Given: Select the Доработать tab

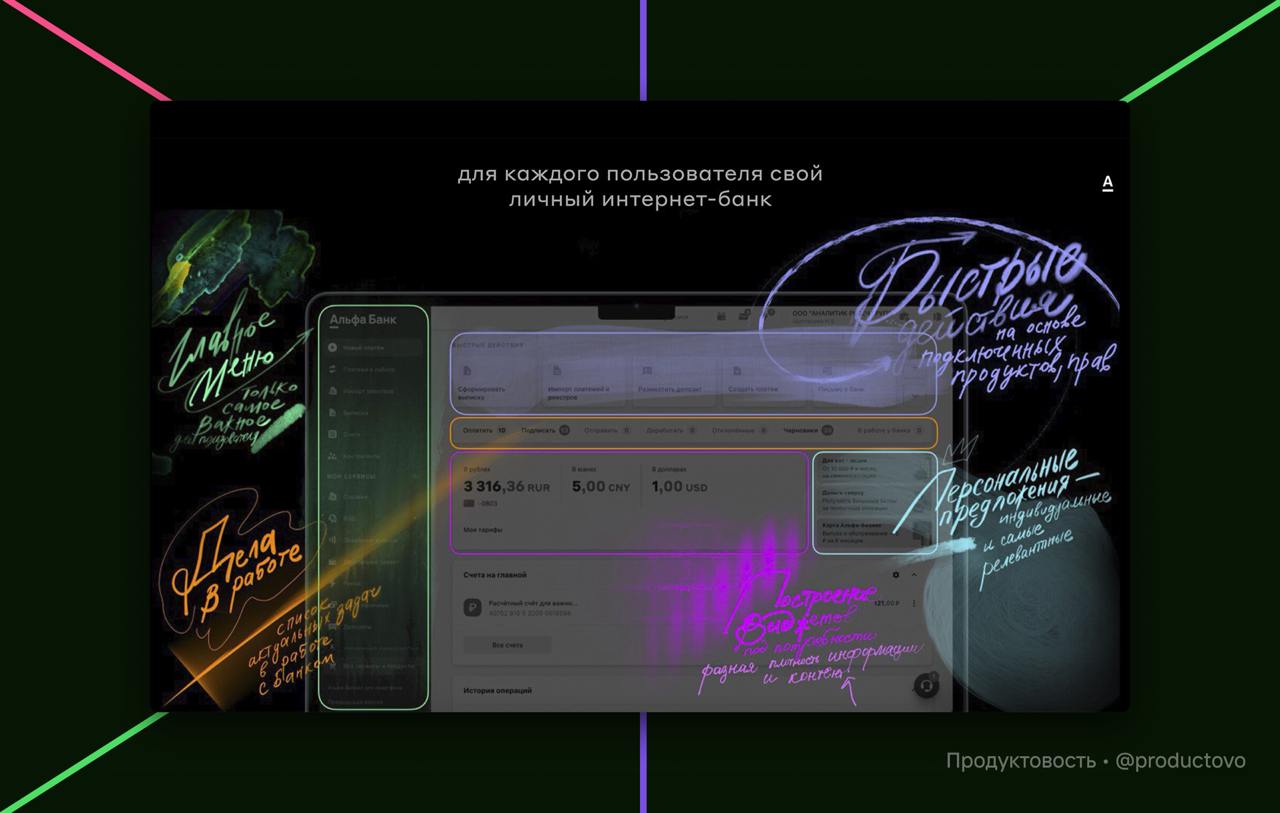Looking at the screenshot, I should tap(671, 431).
